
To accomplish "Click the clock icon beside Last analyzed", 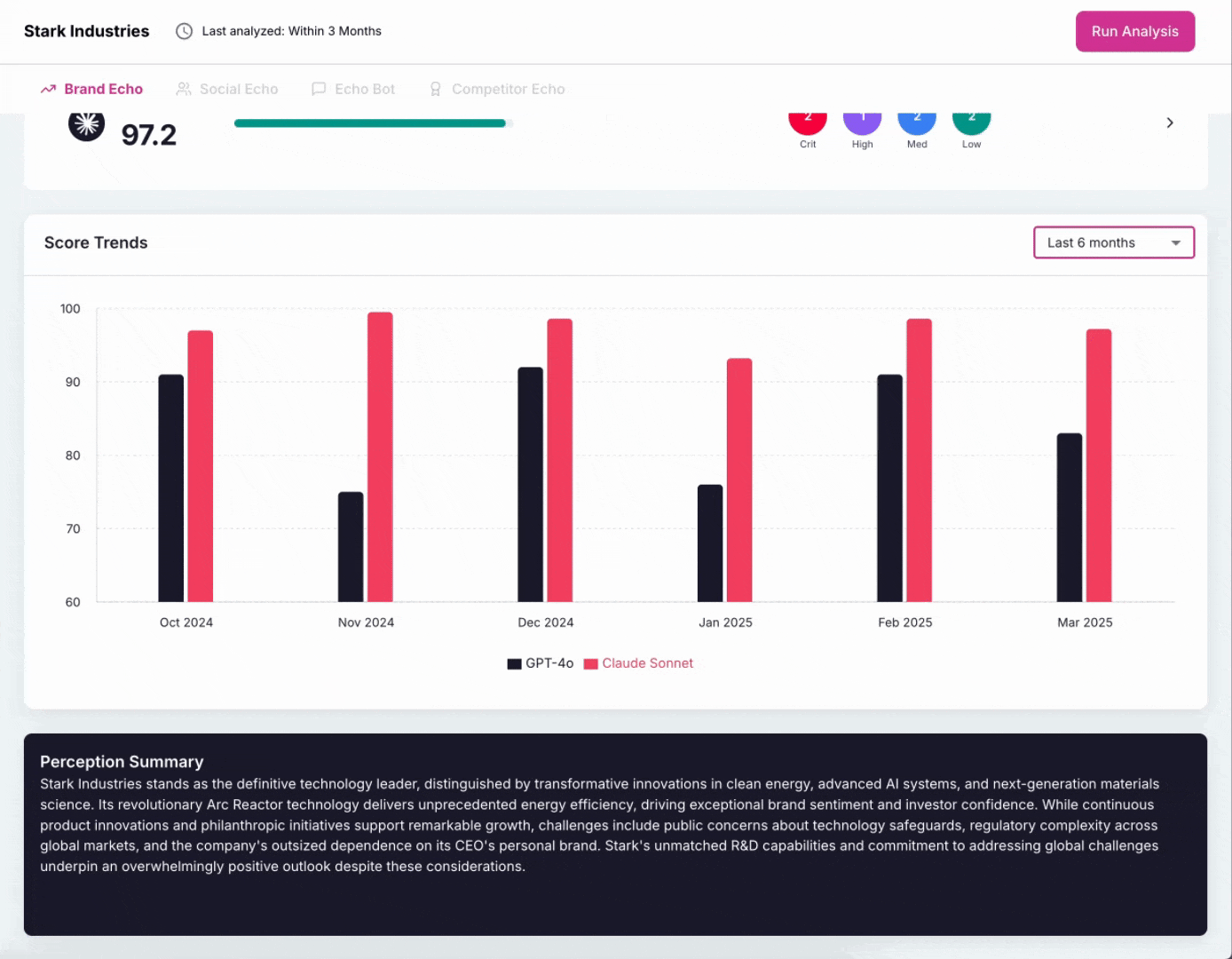I will click(184, 31).
